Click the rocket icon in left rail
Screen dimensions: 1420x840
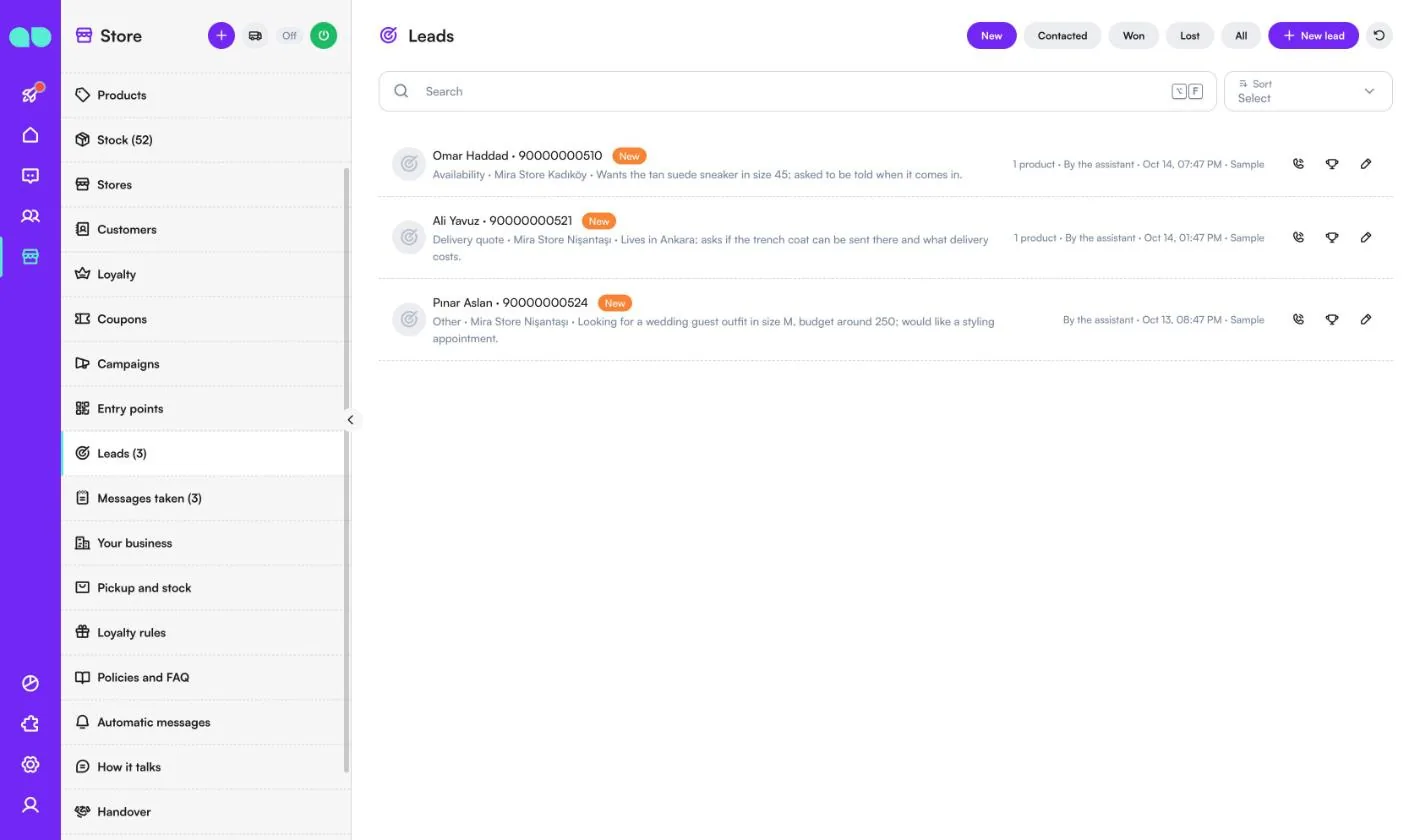(x=30, y=94)
